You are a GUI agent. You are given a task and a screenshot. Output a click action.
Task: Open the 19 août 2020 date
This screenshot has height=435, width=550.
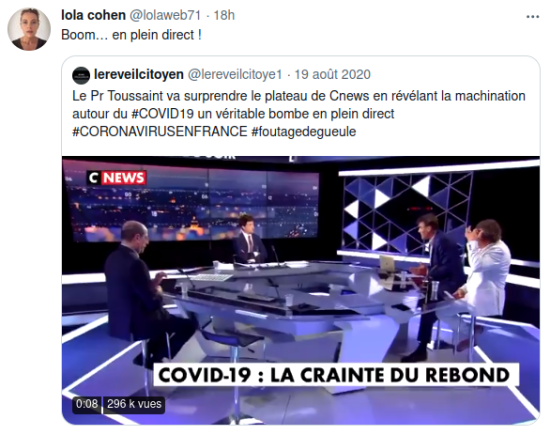[332, 74]
